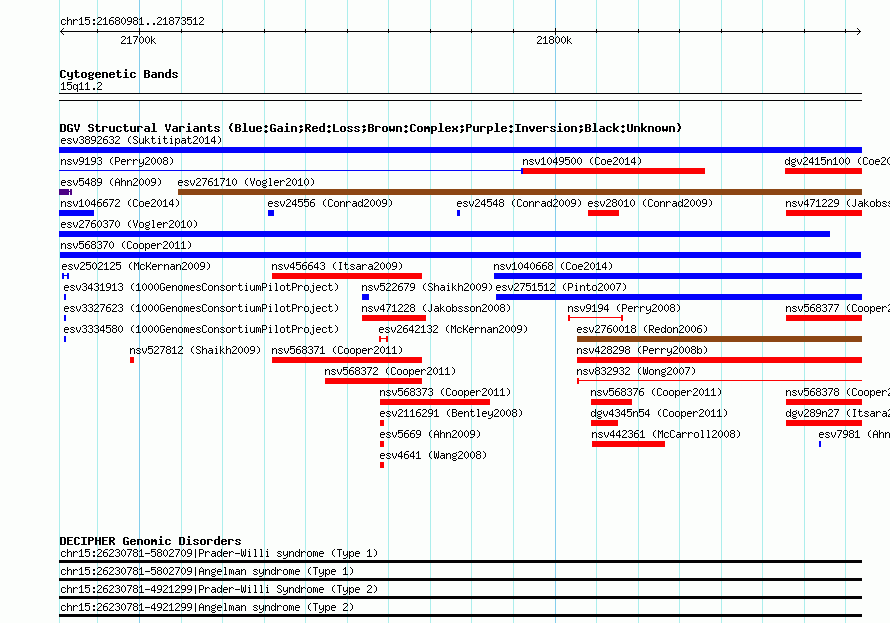Click nsv428298 (Perry2008b) label
Image resolution: width=890 pixels, height=623 pixels.
tap(642, 350)
